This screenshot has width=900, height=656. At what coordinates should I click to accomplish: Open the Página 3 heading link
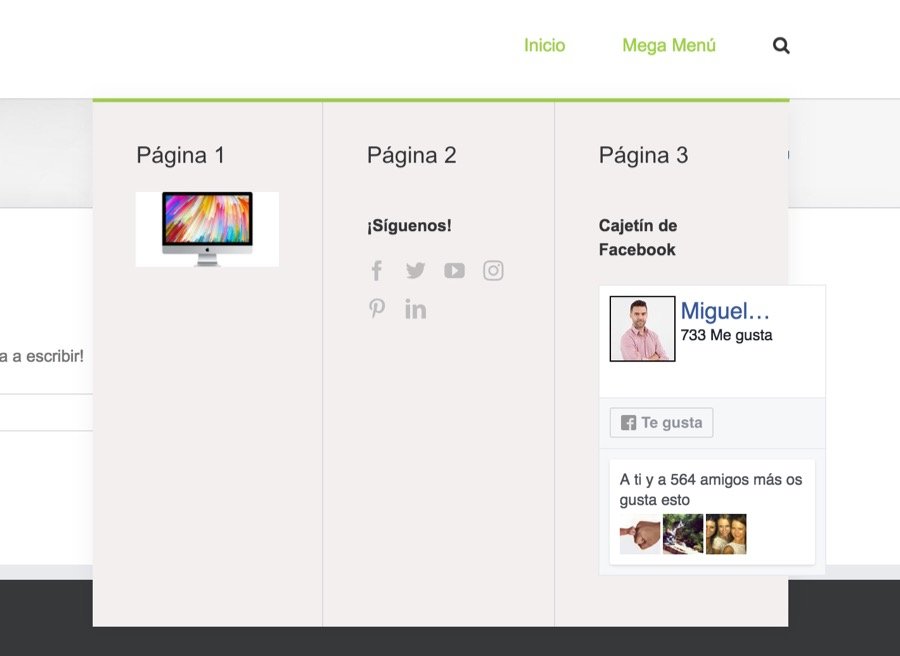(643, 155)
